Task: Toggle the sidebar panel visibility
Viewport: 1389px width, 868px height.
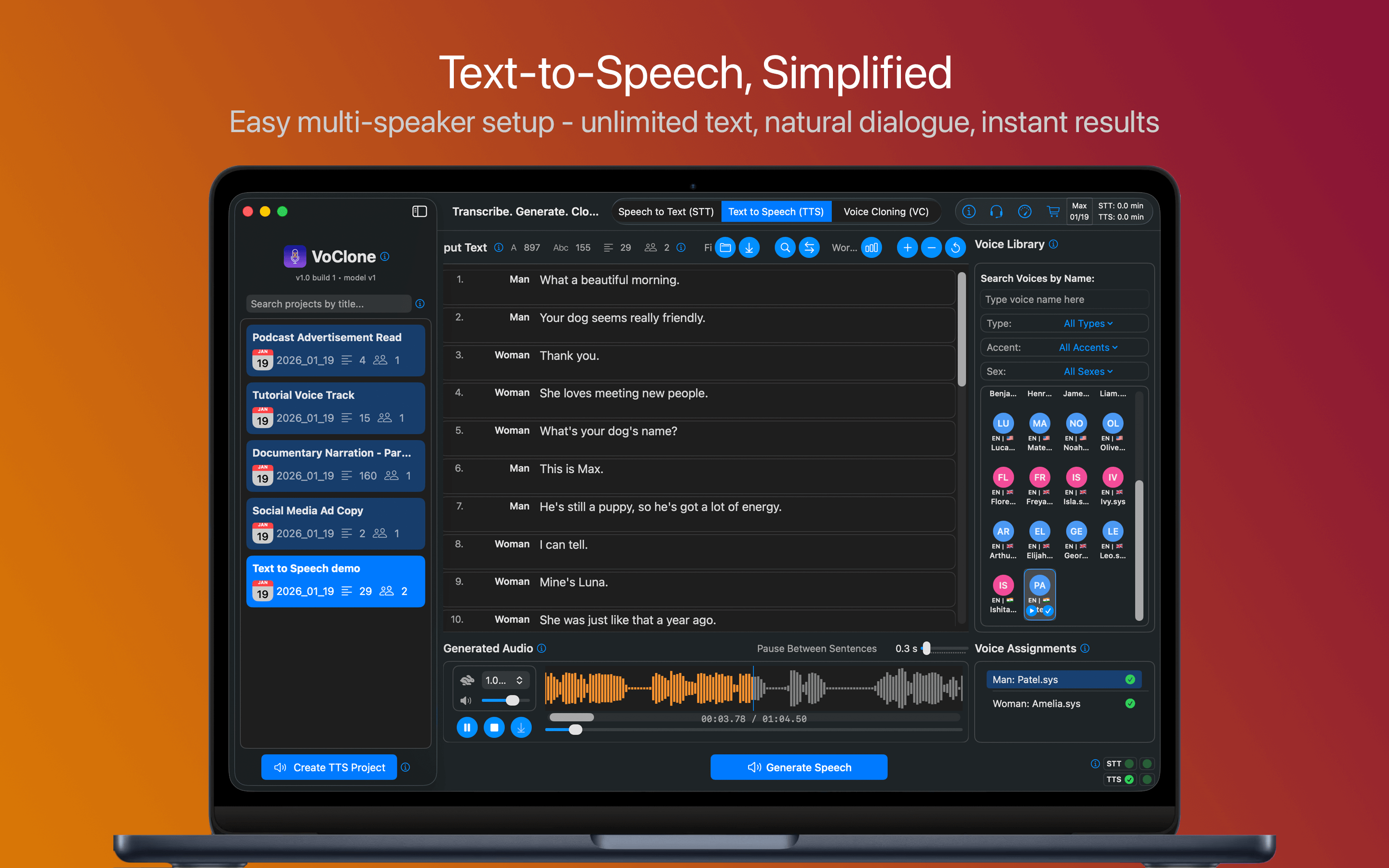Action: [x=420, y=211]
